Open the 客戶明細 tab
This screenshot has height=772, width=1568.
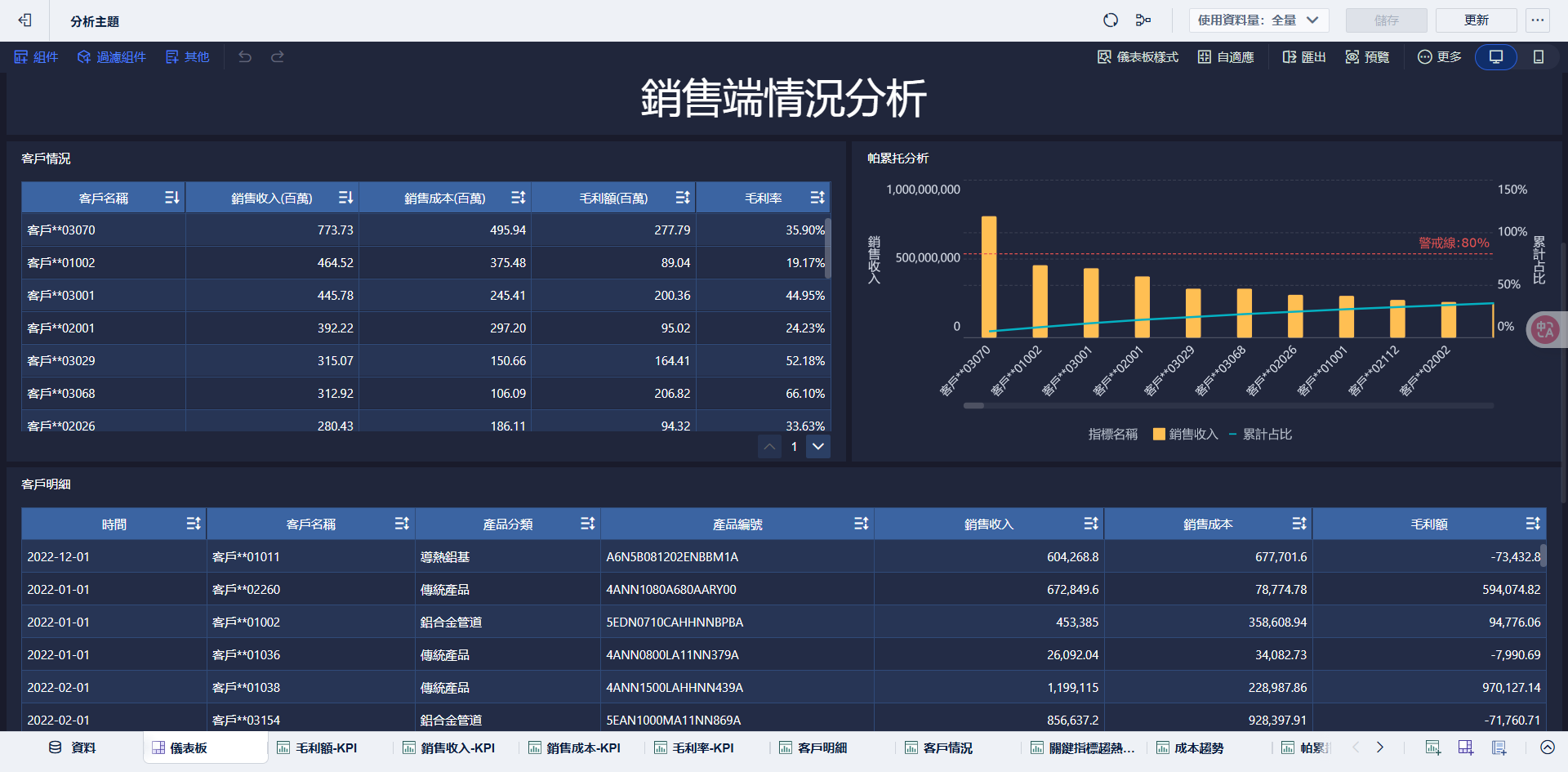click(x=813, y=747)
